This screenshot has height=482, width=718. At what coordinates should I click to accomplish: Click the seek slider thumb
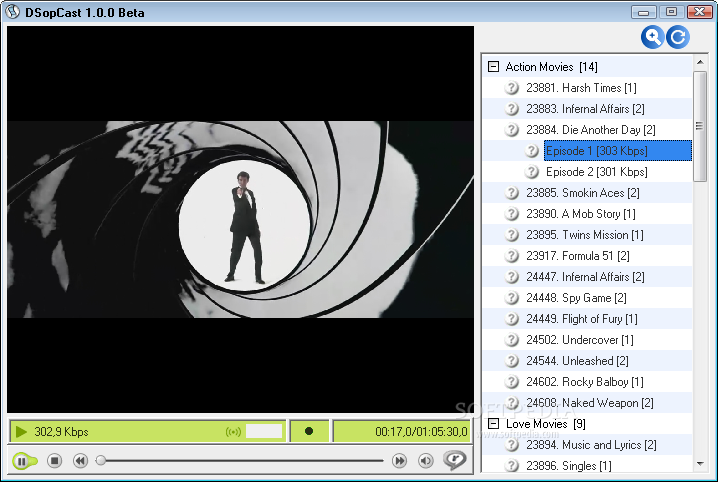click(x=100, y=460)
